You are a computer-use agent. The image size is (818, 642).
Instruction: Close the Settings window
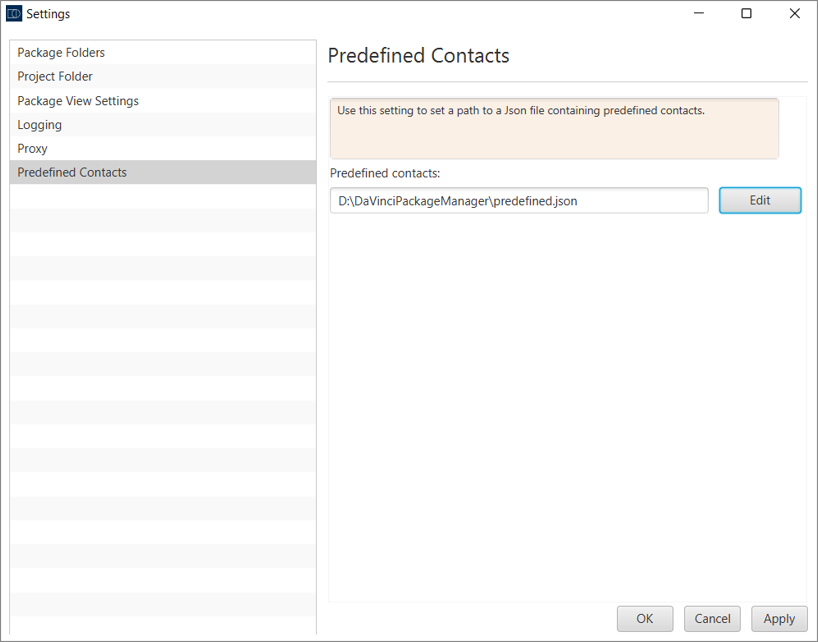(x=795, y=14)
